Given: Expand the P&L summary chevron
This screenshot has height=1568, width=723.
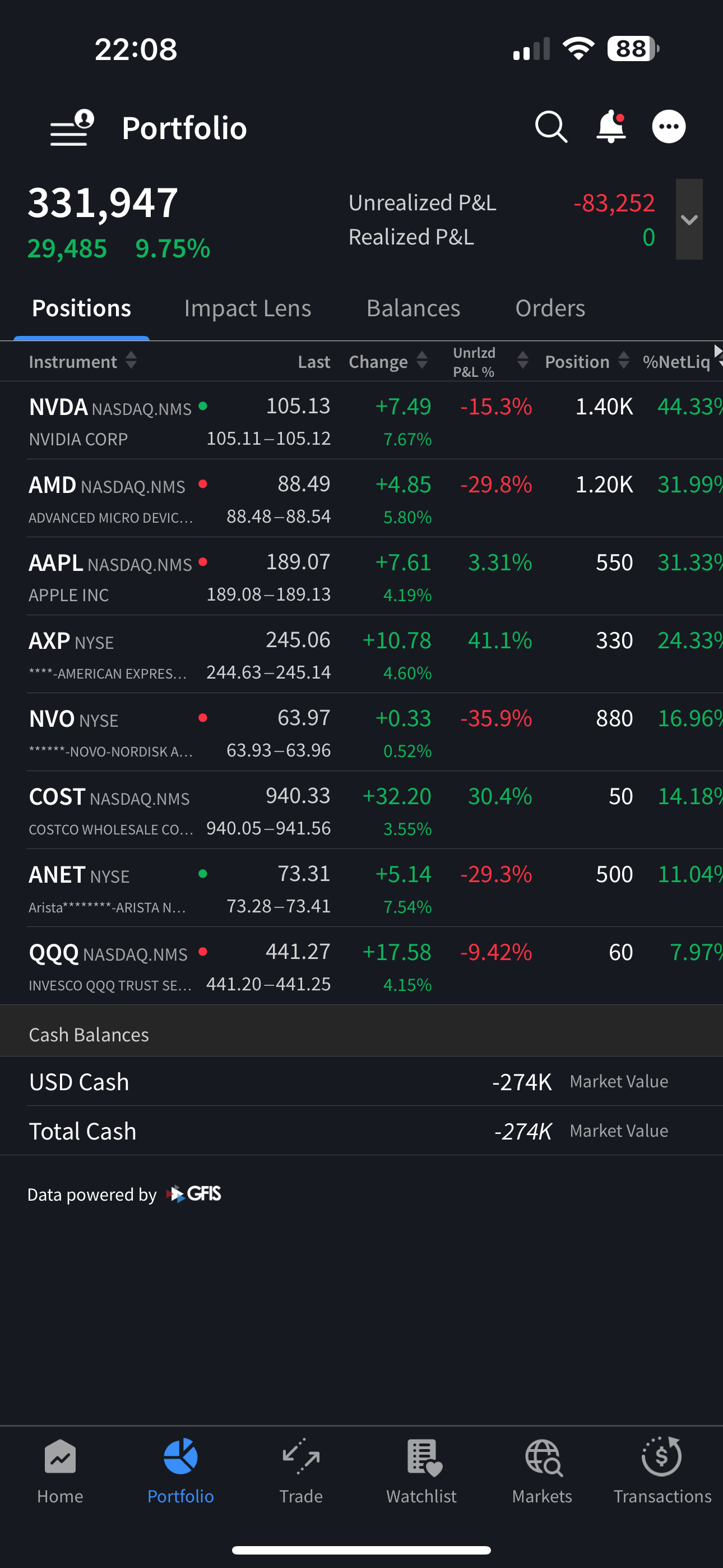Looking at the screenshot, I should (x=689, y=220).
